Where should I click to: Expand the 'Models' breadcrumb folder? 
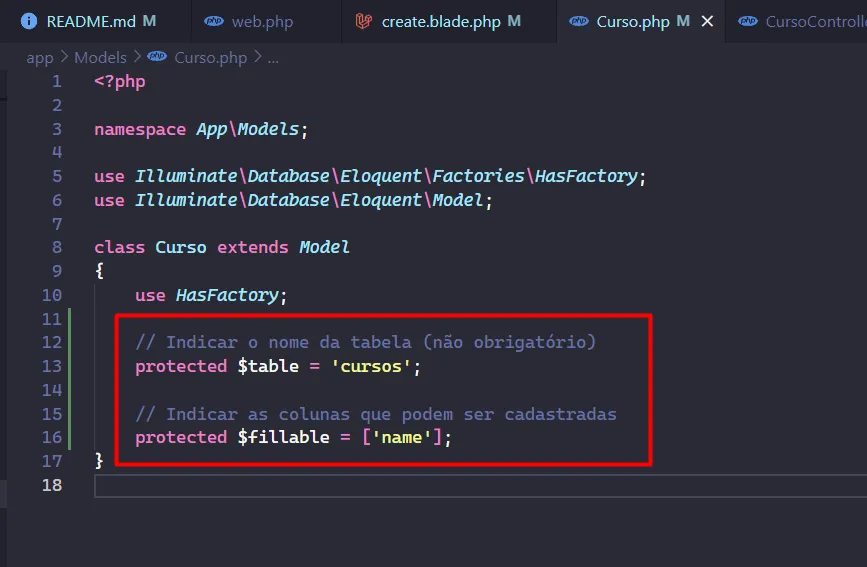[x=100, y=57]
